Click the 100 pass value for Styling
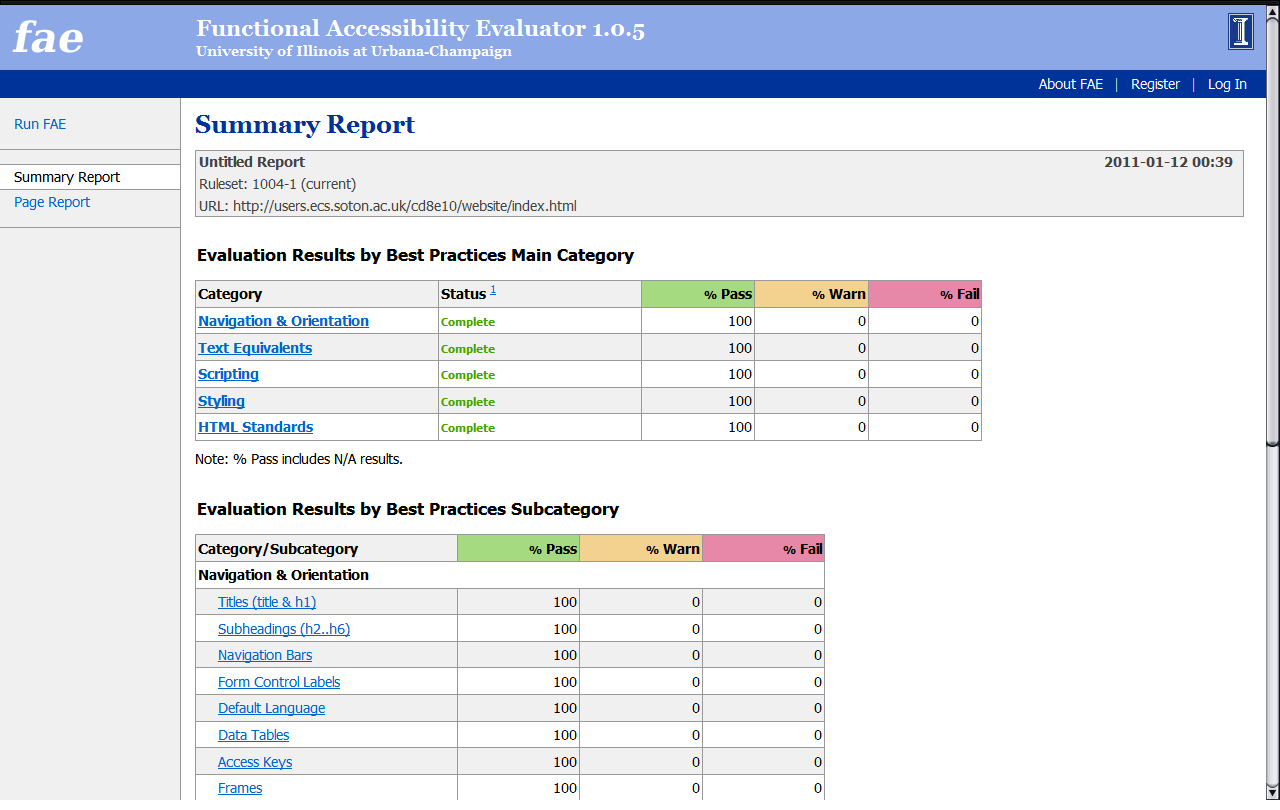The image size is (1280, 810). pos(739,401)
